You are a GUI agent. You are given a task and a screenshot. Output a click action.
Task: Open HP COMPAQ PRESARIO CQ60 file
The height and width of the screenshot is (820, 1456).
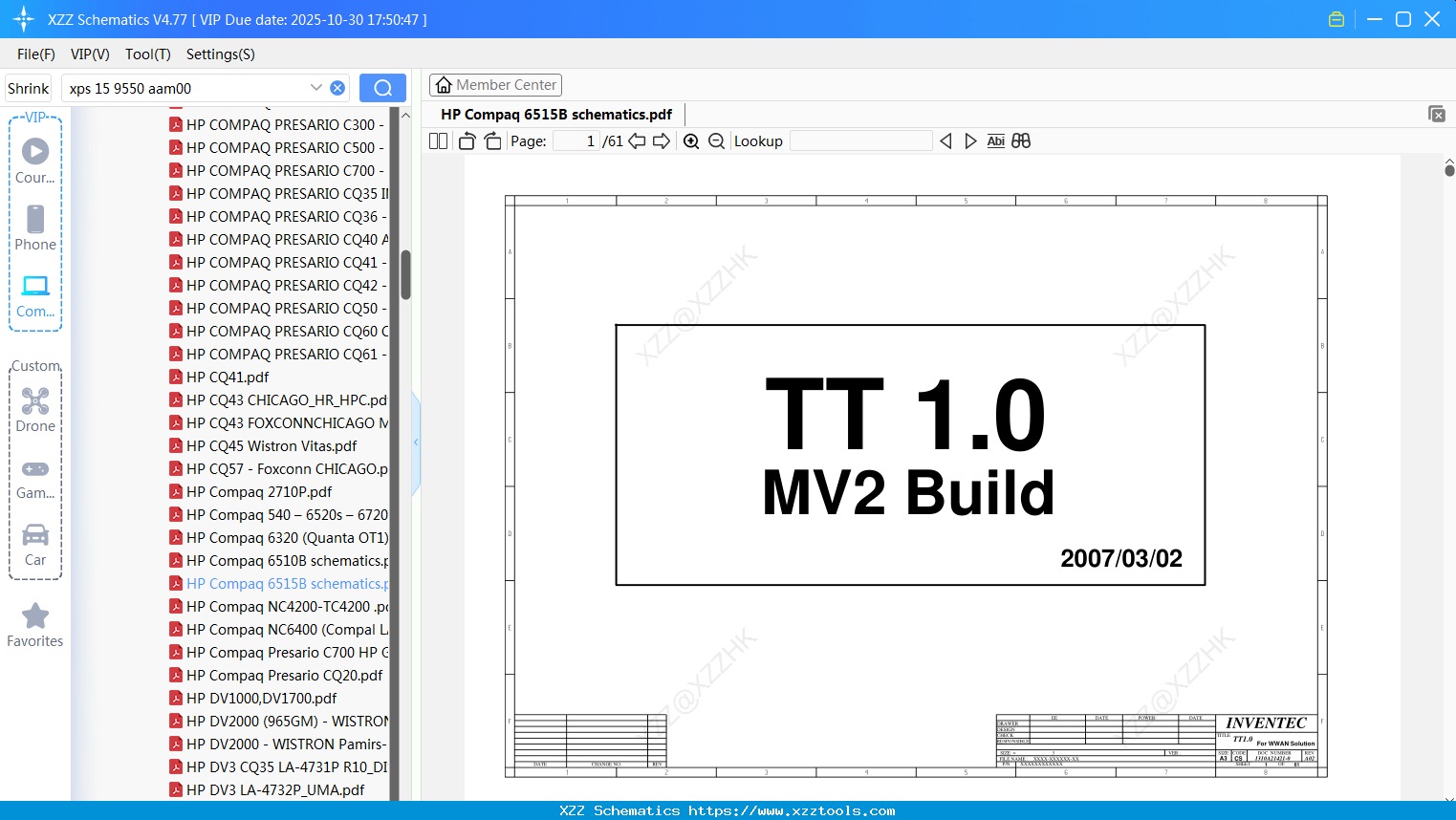click(x=278, y=331)
